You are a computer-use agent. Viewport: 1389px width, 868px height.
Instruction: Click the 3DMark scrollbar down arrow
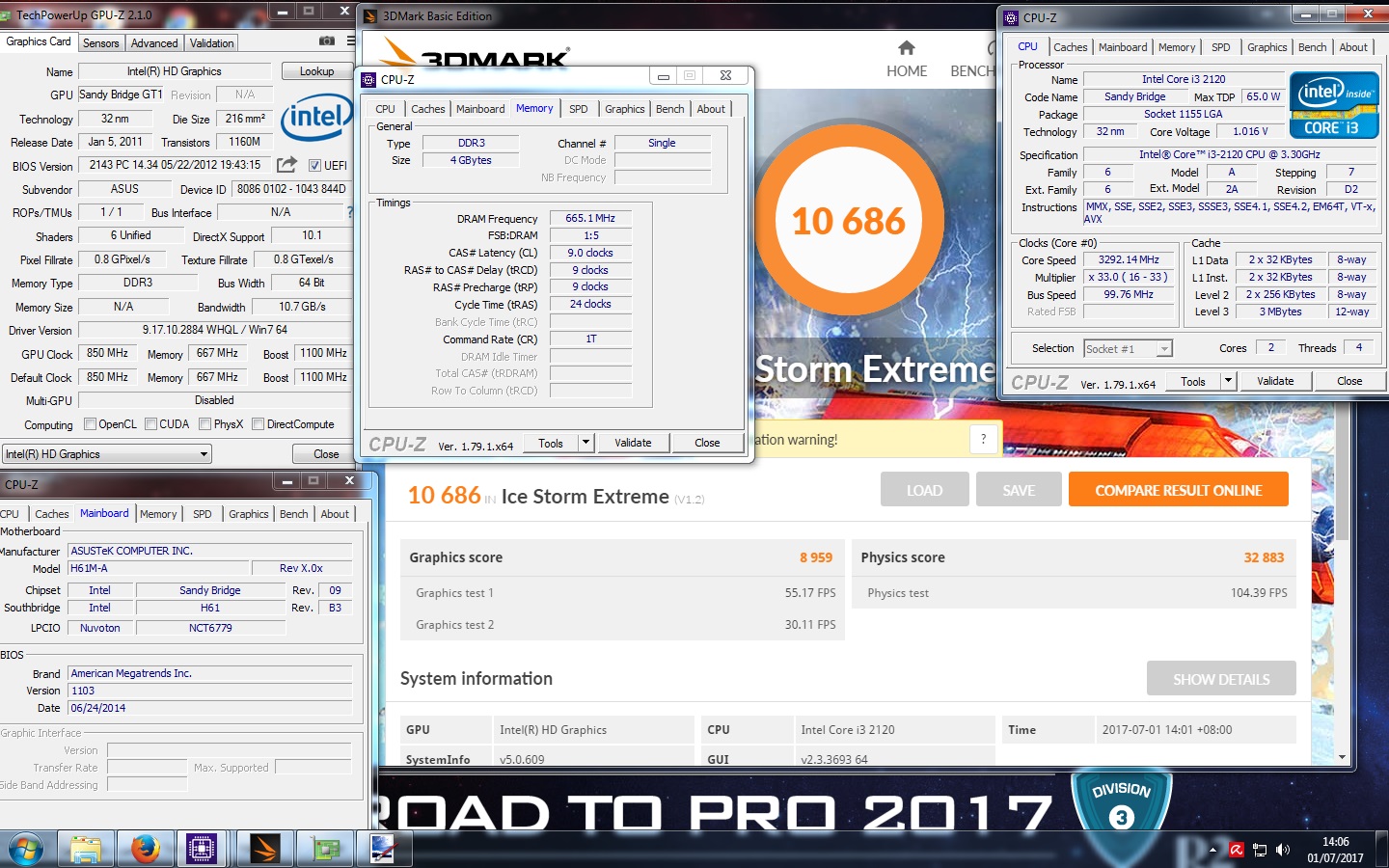point(1342,757)
